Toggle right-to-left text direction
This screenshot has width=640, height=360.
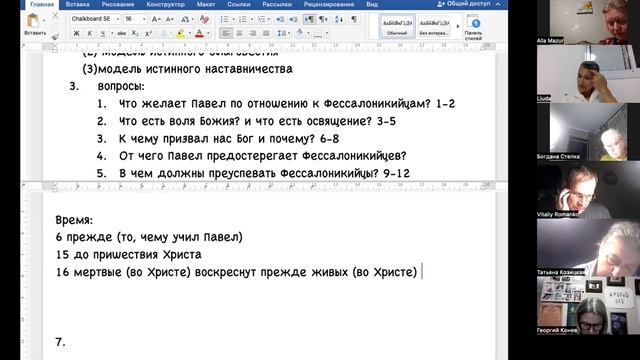pos(323,19)
